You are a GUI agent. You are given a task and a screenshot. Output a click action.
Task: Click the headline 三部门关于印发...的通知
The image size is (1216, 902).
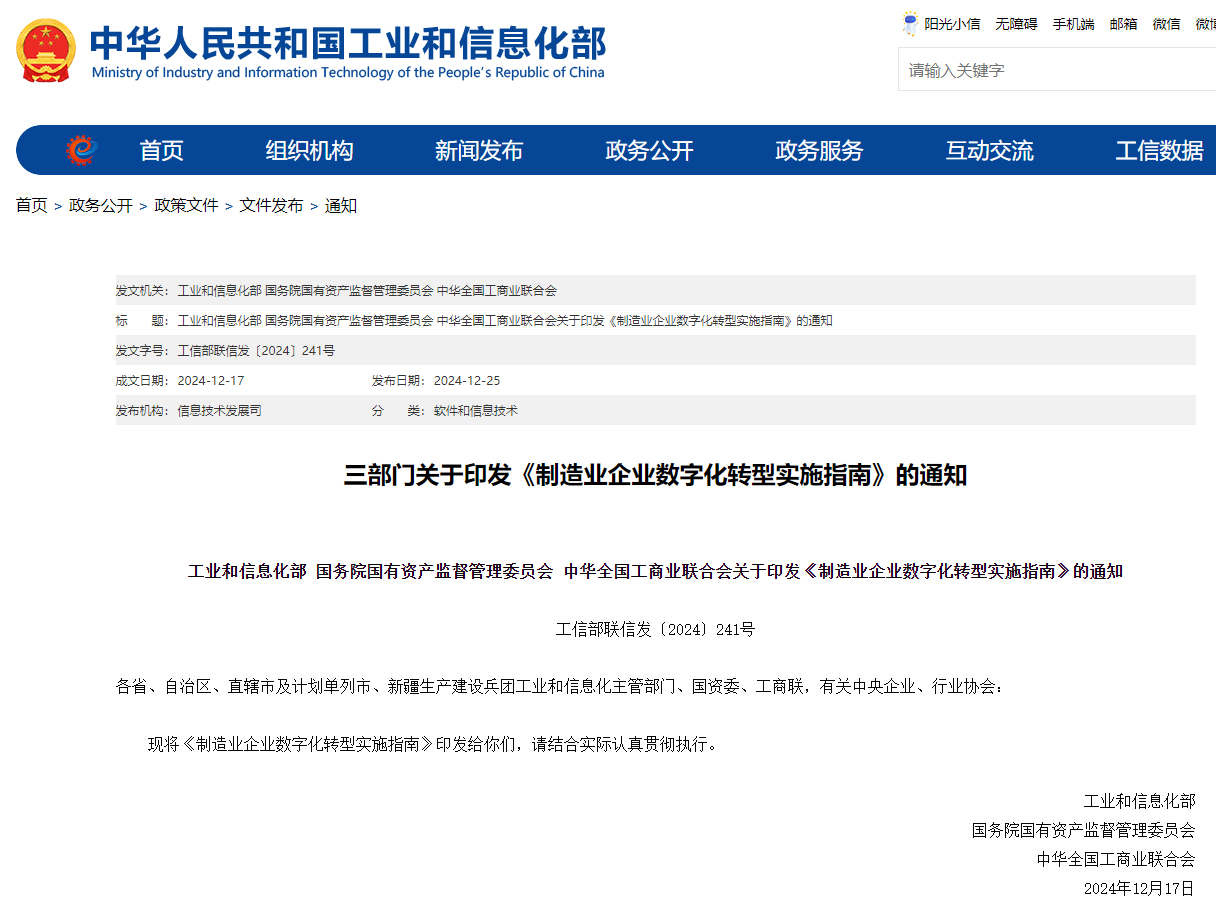656,475
